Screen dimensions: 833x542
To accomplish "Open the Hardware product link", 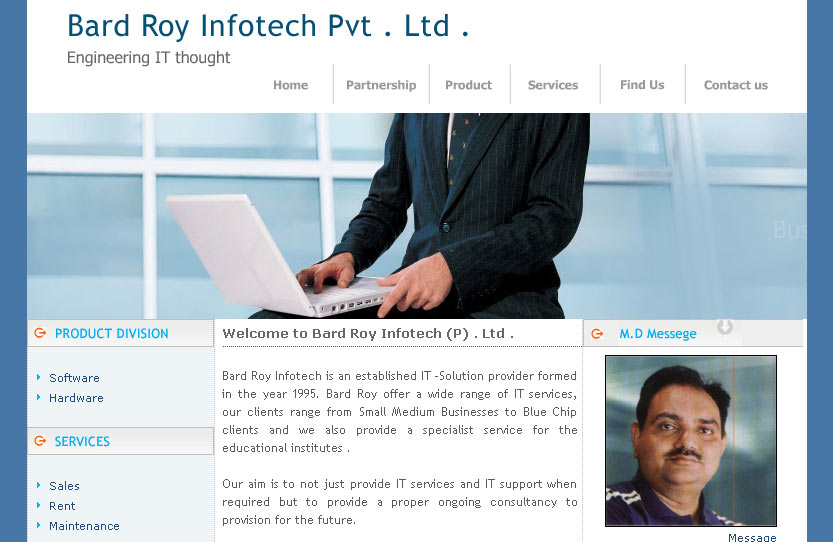I will click(x=76, y=398).
